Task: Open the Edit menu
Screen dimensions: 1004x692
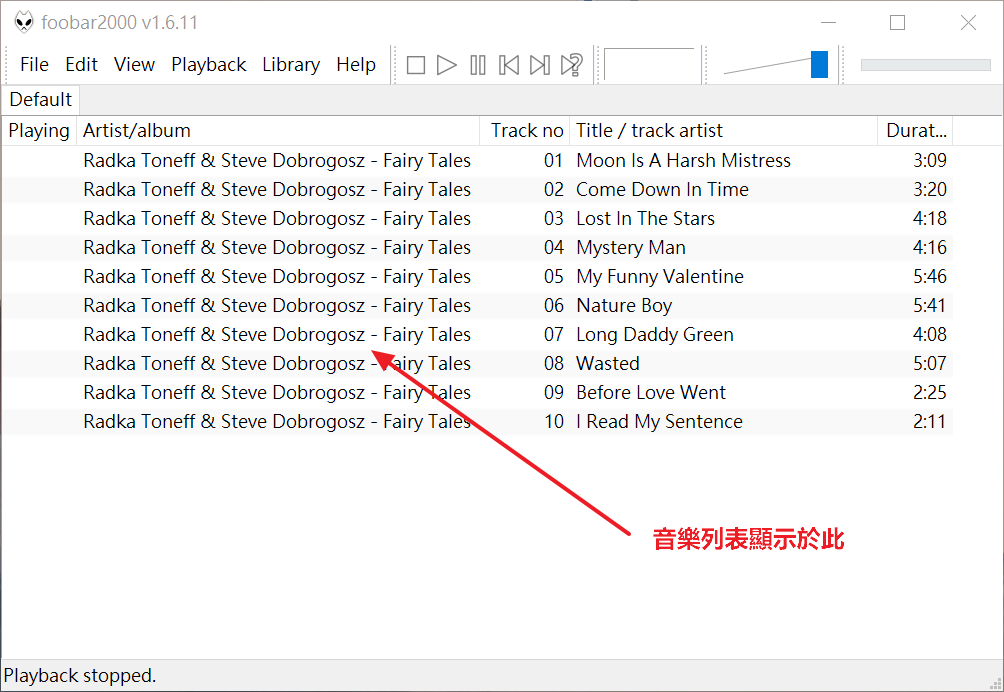Action: 81,65
